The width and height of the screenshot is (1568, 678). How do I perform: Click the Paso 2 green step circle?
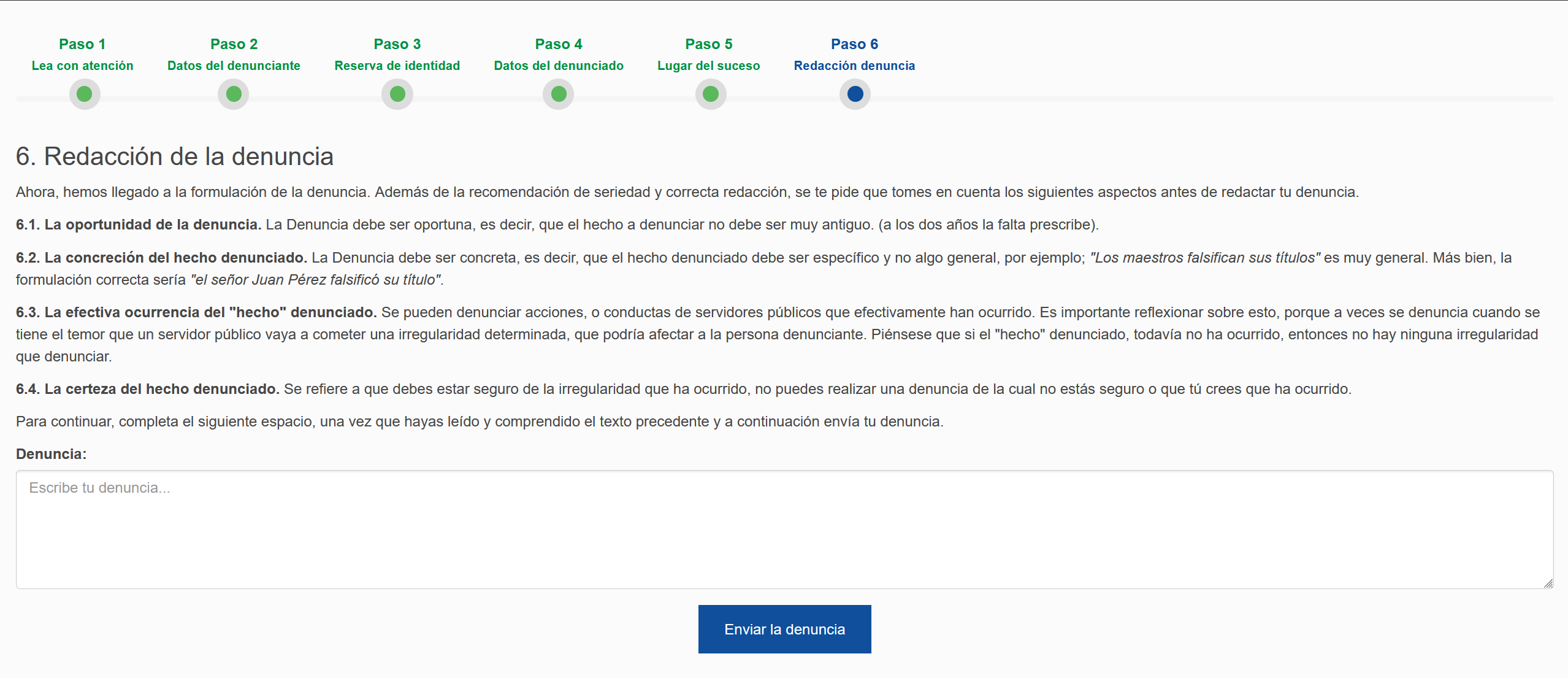234,94
